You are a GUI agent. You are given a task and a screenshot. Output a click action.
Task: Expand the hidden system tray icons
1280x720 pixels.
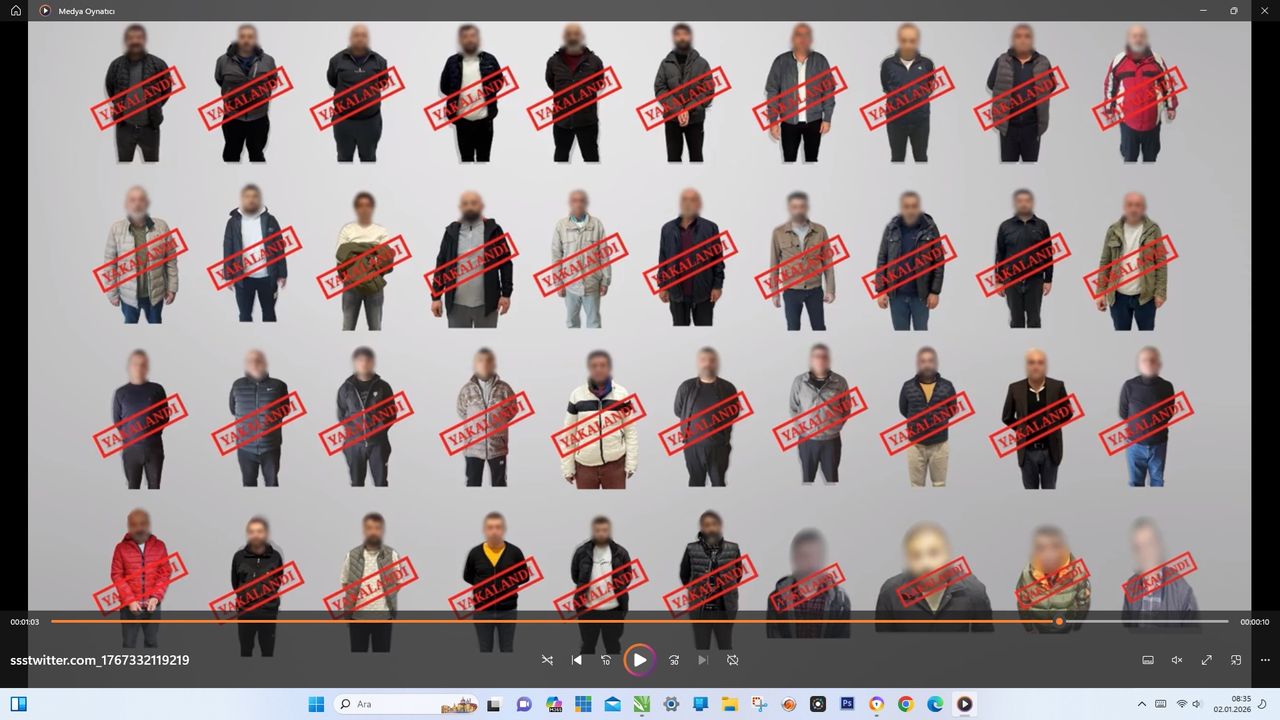(1142, 704)
